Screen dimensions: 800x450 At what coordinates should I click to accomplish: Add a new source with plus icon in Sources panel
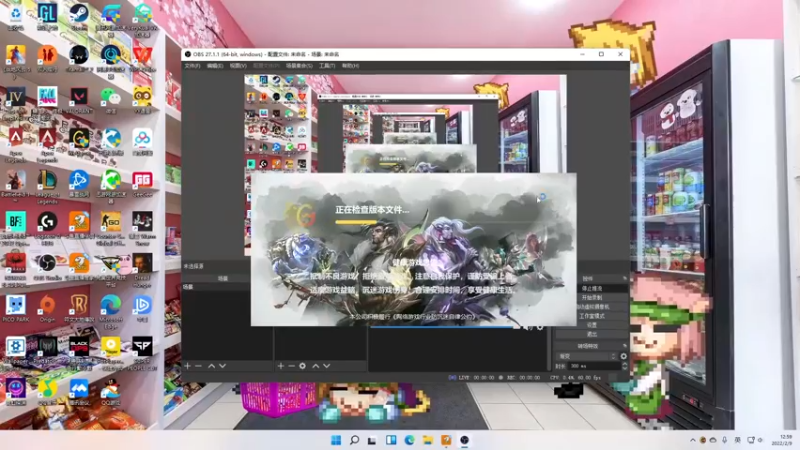281,366
